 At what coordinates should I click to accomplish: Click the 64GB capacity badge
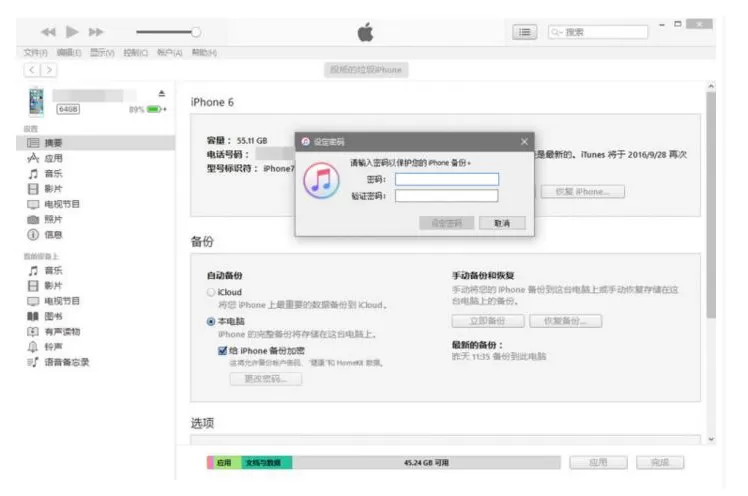(x=68, y=109)
